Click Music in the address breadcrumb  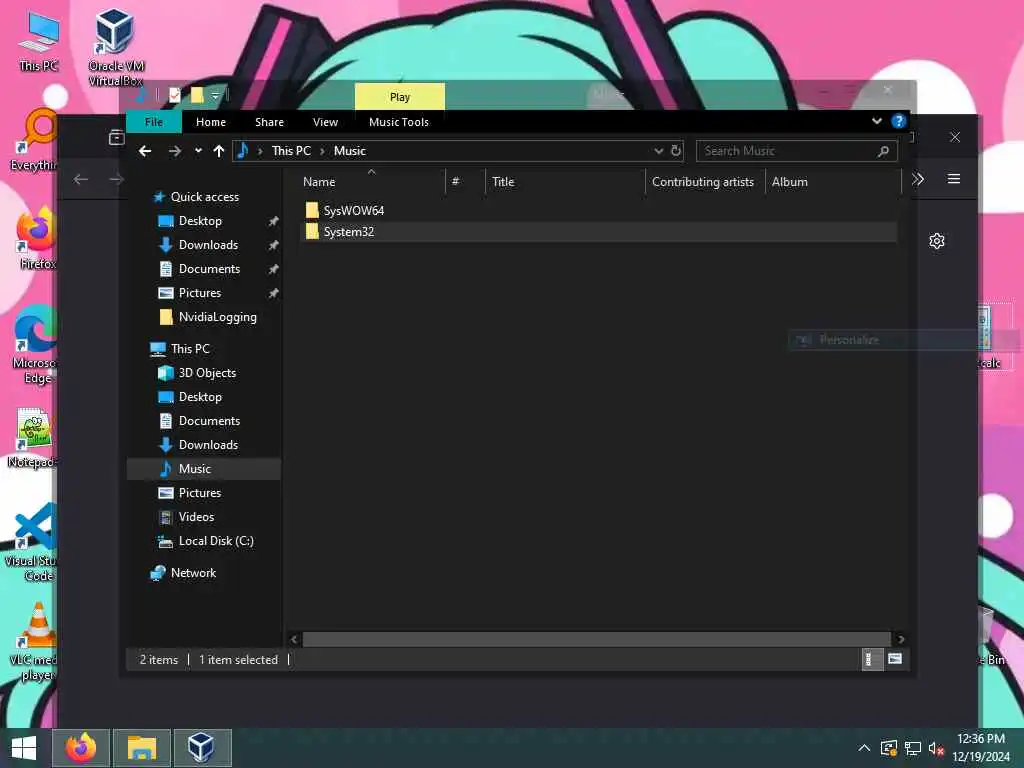pyautogui.click(x=350, y=151)
